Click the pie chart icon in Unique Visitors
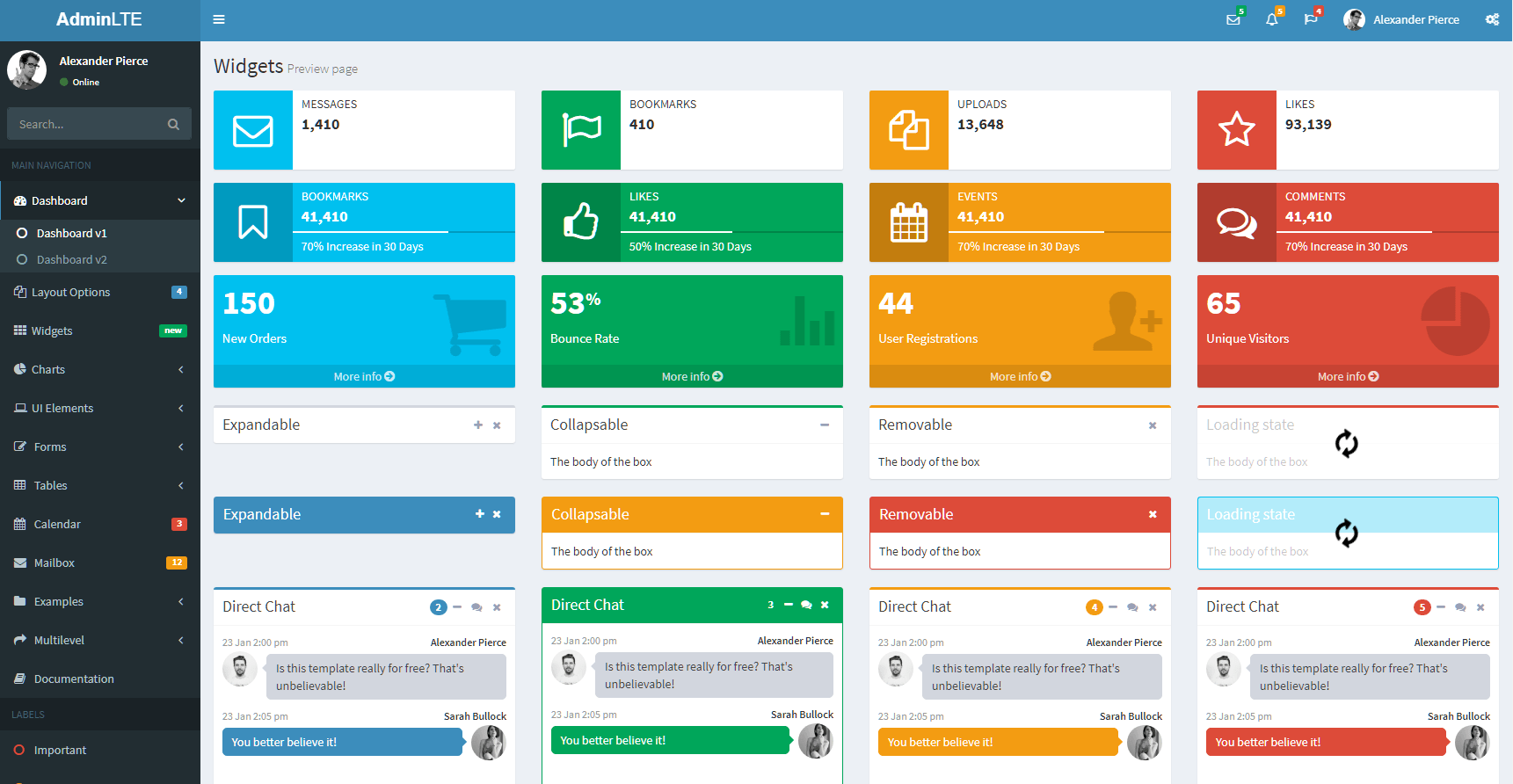This screenshot has height=784, width=1513. 1456,322
